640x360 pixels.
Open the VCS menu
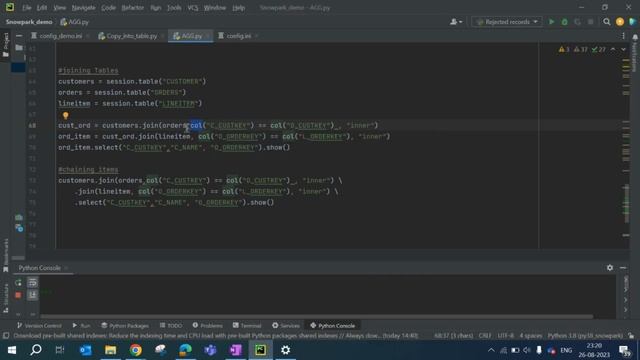click(x=193, y=7)
